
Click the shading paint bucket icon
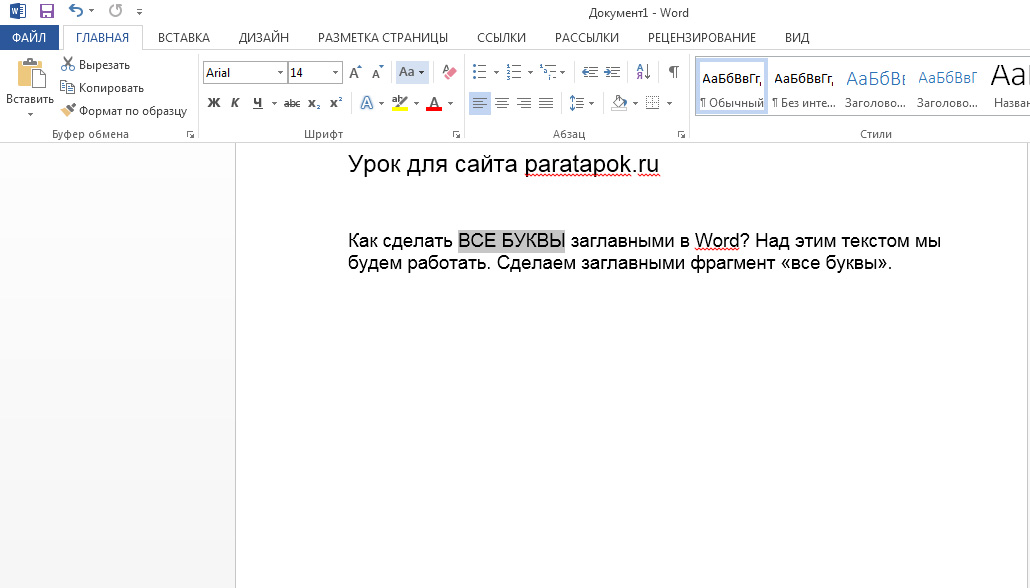tap(619, 102)
